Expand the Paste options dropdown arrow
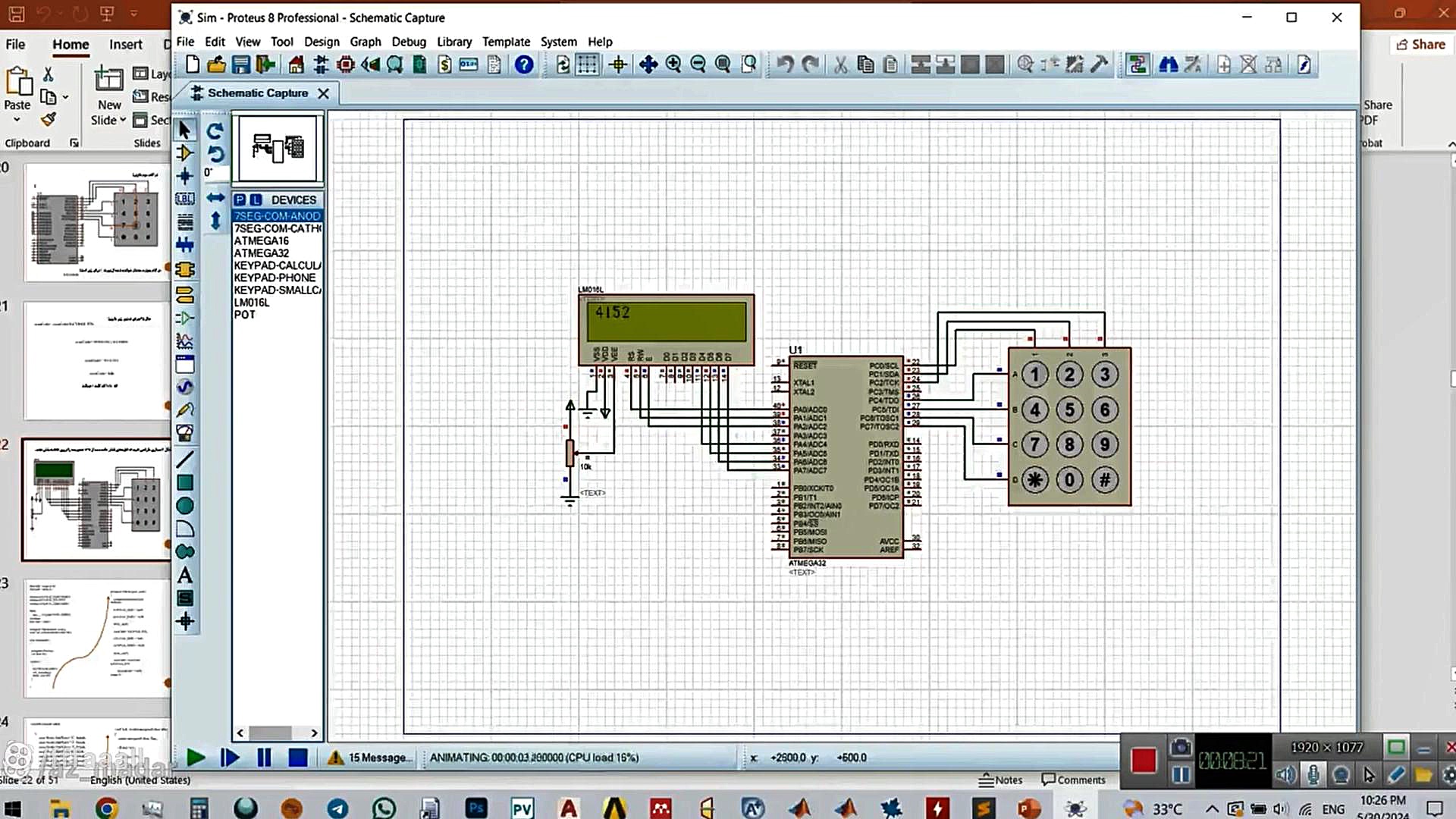 [x=17, y=121]
